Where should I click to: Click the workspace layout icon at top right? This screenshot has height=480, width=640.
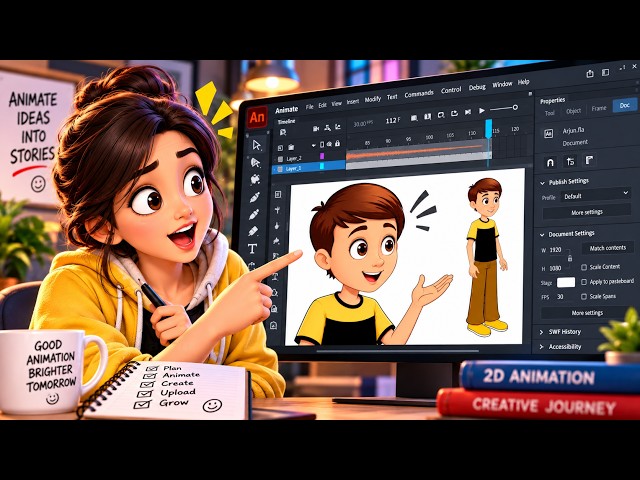click(605, 72)
